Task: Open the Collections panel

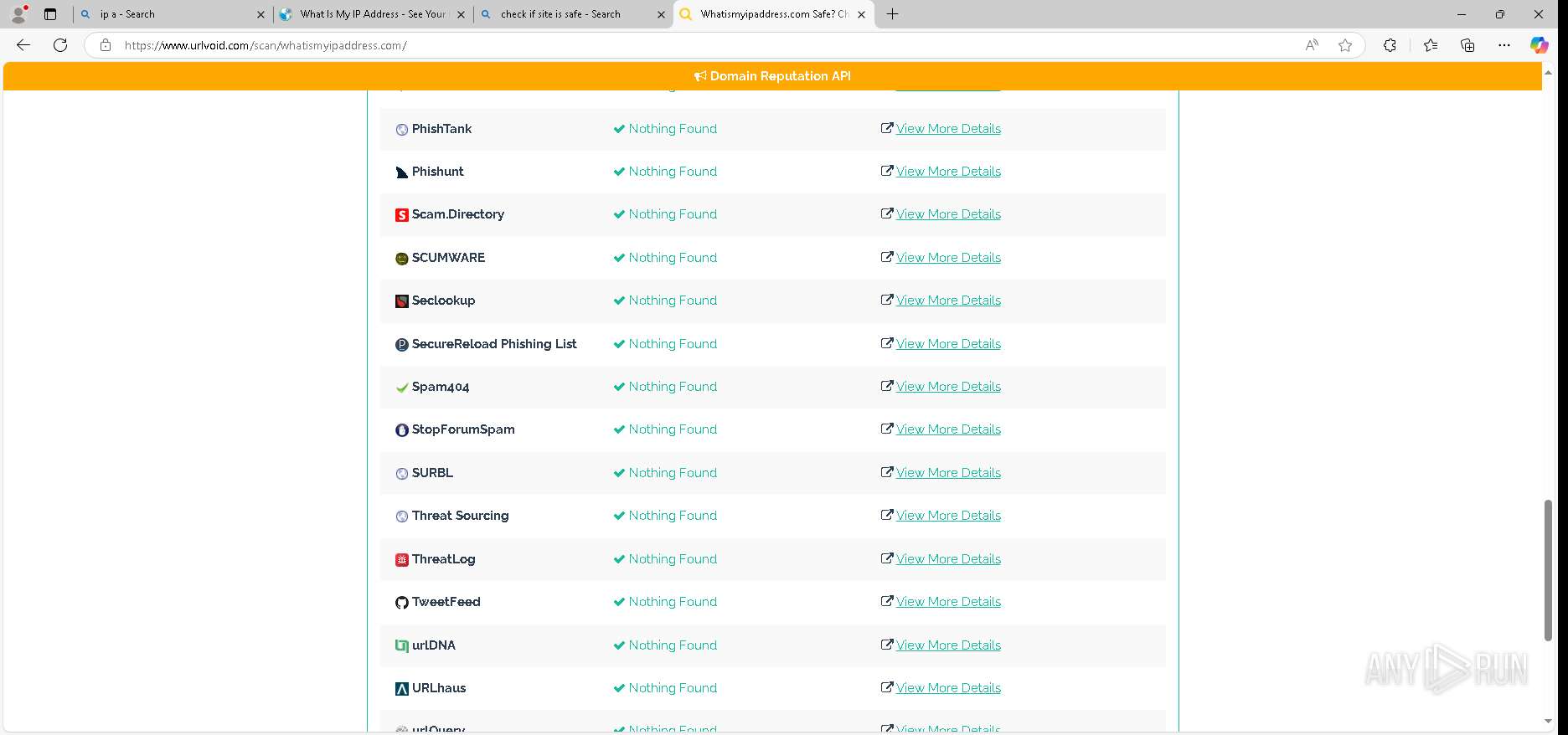Action: coord(1467,45)
